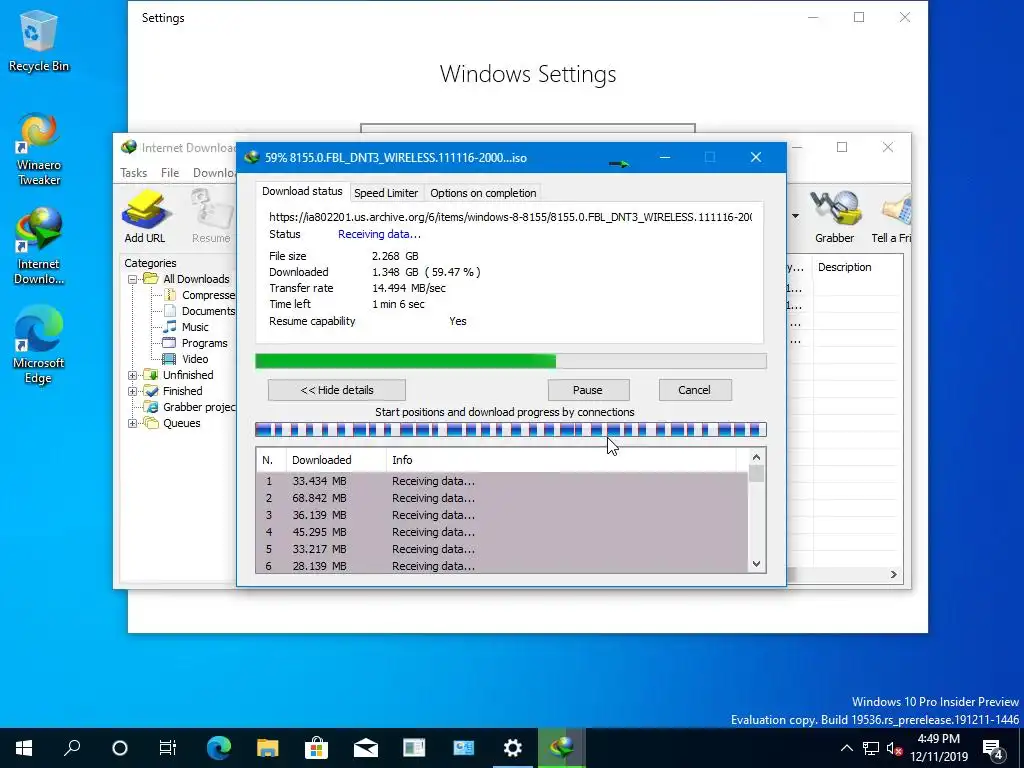This screenshot has height=768, width=1024.
Task: Launch Edge from the taskbar
Action: pyautogui.click(x=219, y=748)
